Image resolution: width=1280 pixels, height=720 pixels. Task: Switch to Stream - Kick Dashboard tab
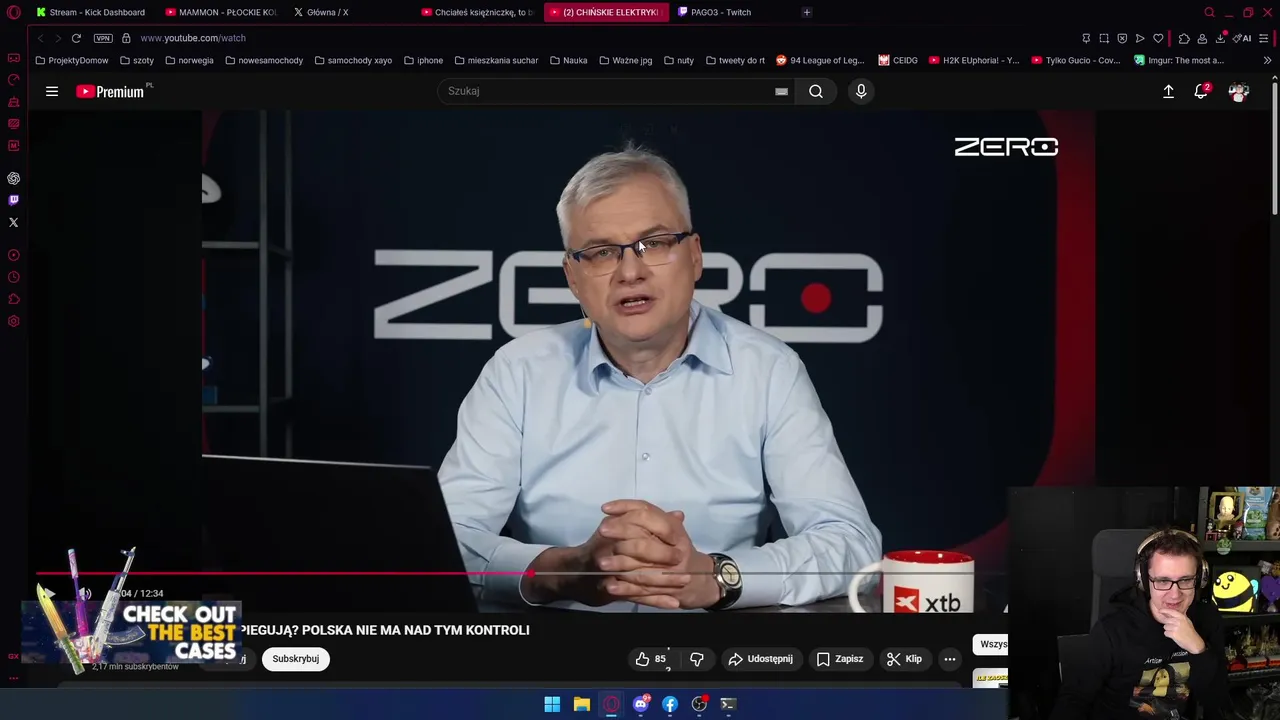pos(90,12)
